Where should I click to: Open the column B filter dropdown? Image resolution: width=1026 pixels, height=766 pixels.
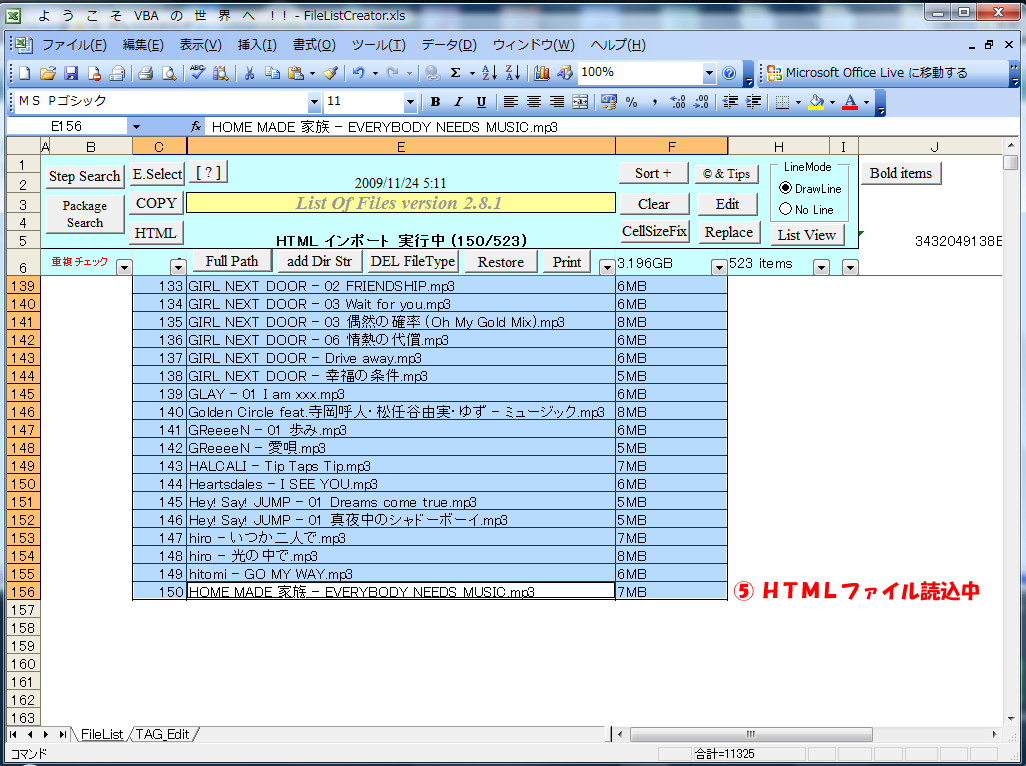coord(124,267)
